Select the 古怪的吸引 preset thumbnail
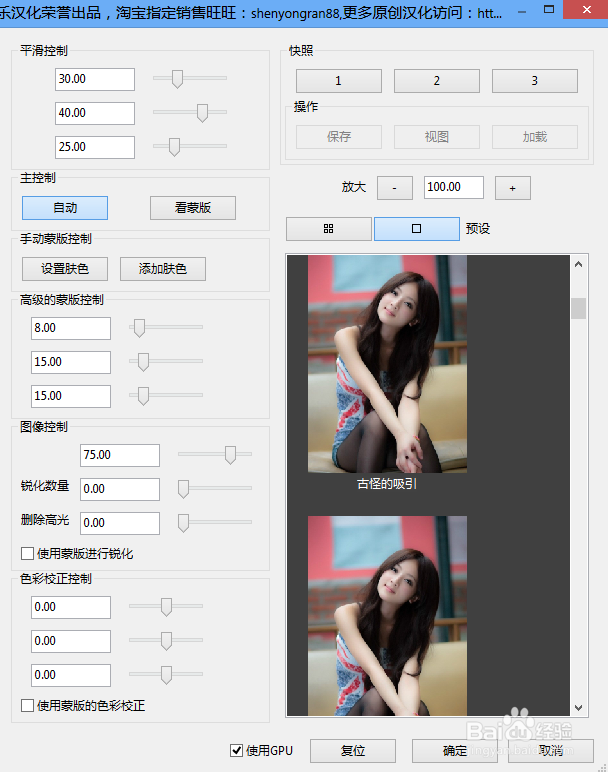This screenshot has height=772, width=608. point(387,364)
